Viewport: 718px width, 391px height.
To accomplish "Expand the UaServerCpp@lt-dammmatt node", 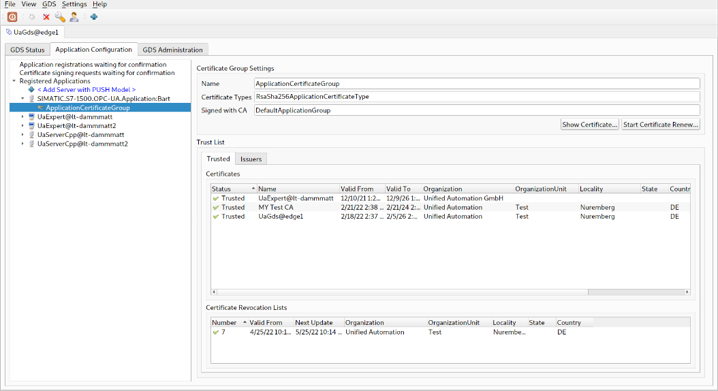I will (22, 135).
